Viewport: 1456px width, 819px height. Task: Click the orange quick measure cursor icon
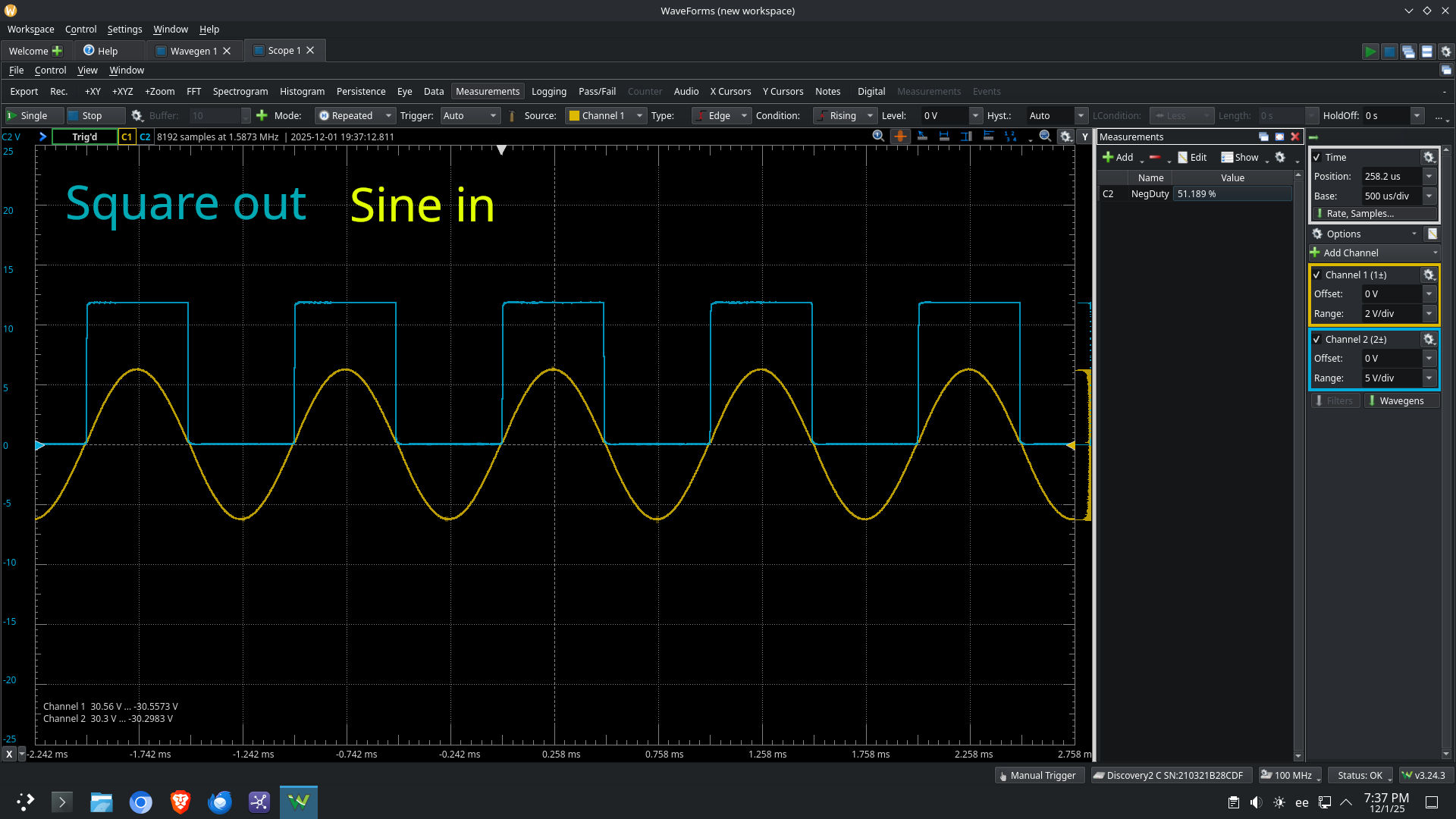click(900, 136)
